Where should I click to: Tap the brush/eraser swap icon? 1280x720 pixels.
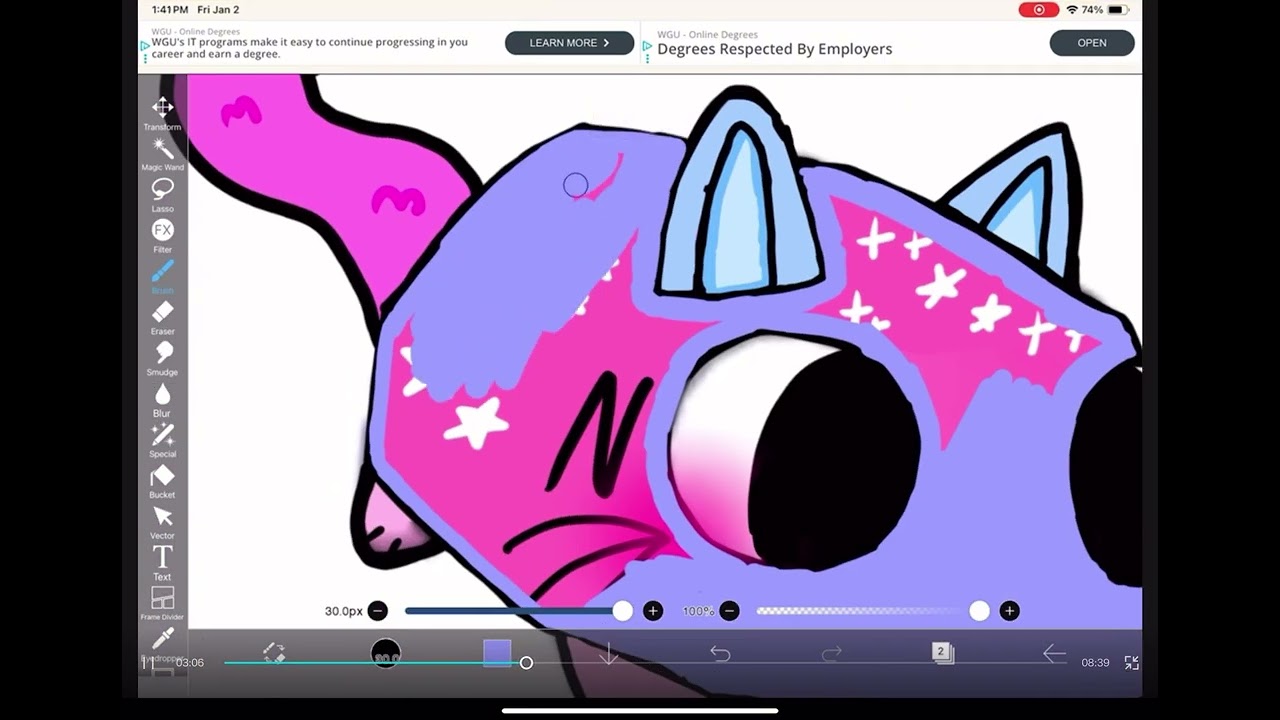coord(274,653)
